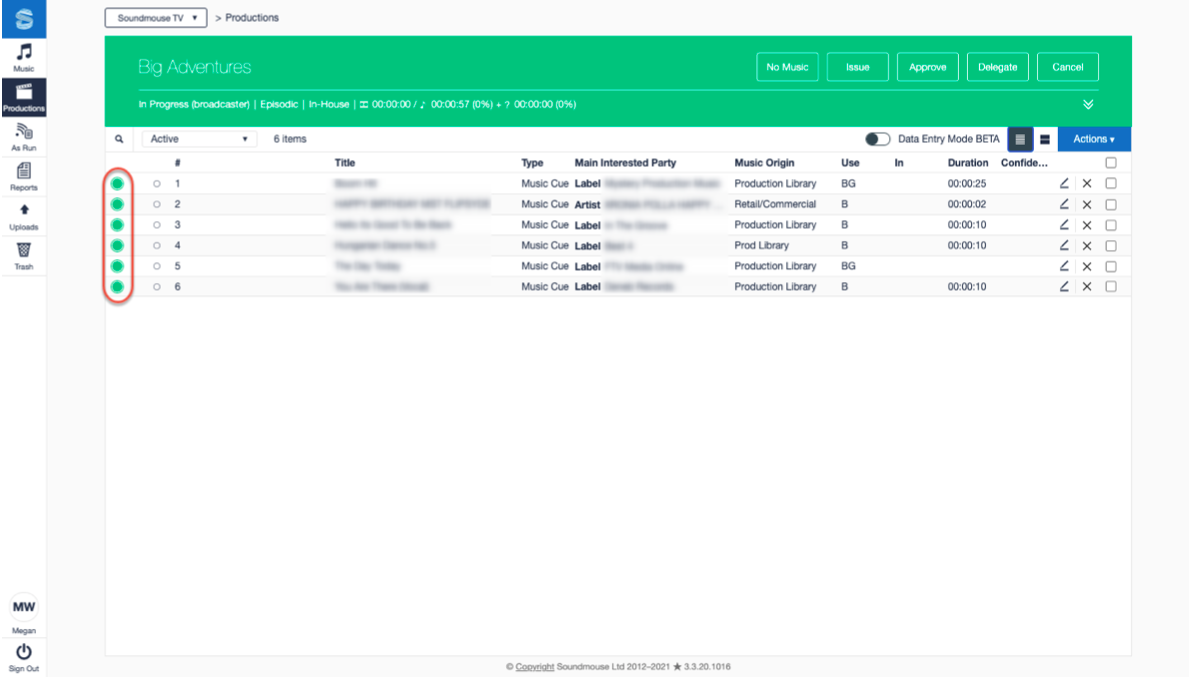Toggle Data Entry Mode BETA switch
The width and height of the screenshot is (1189, 681).
pos(877,139)
